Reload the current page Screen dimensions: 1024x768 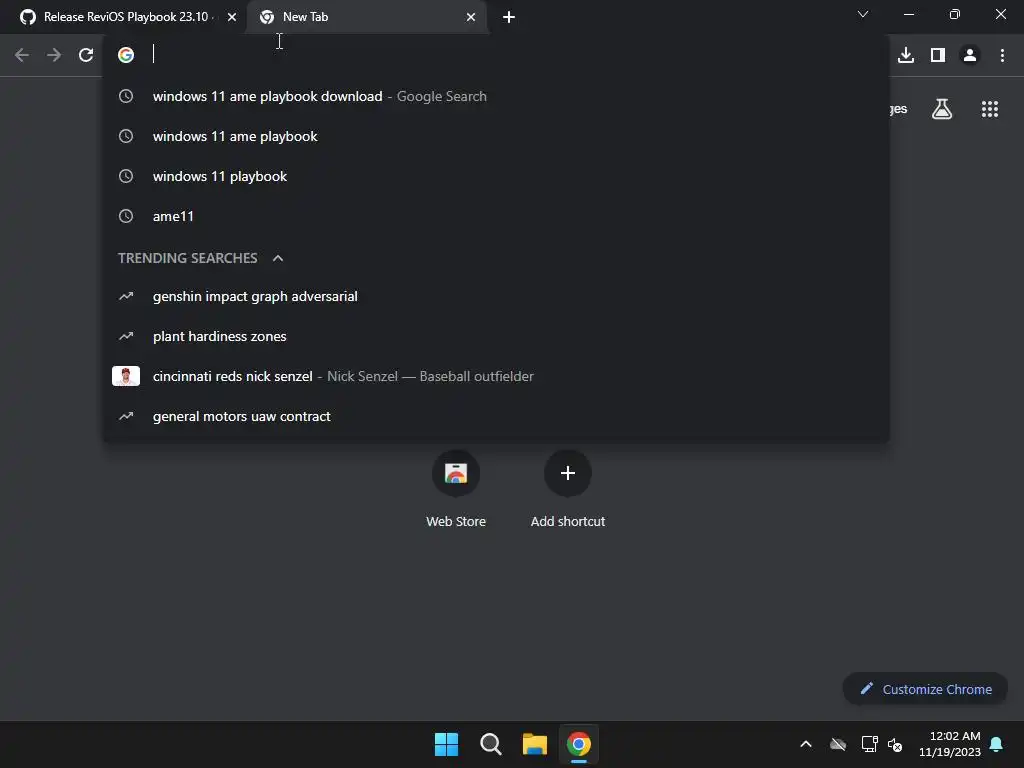(x=86, y=55)
